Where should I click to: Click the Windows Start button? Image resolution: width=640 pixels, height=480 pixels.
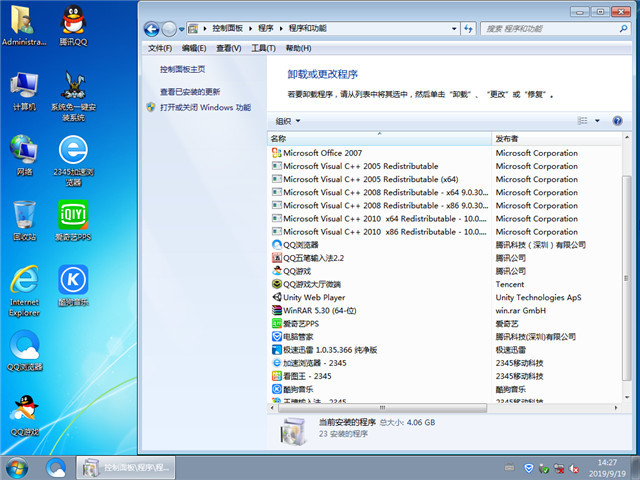pos(17,468)
